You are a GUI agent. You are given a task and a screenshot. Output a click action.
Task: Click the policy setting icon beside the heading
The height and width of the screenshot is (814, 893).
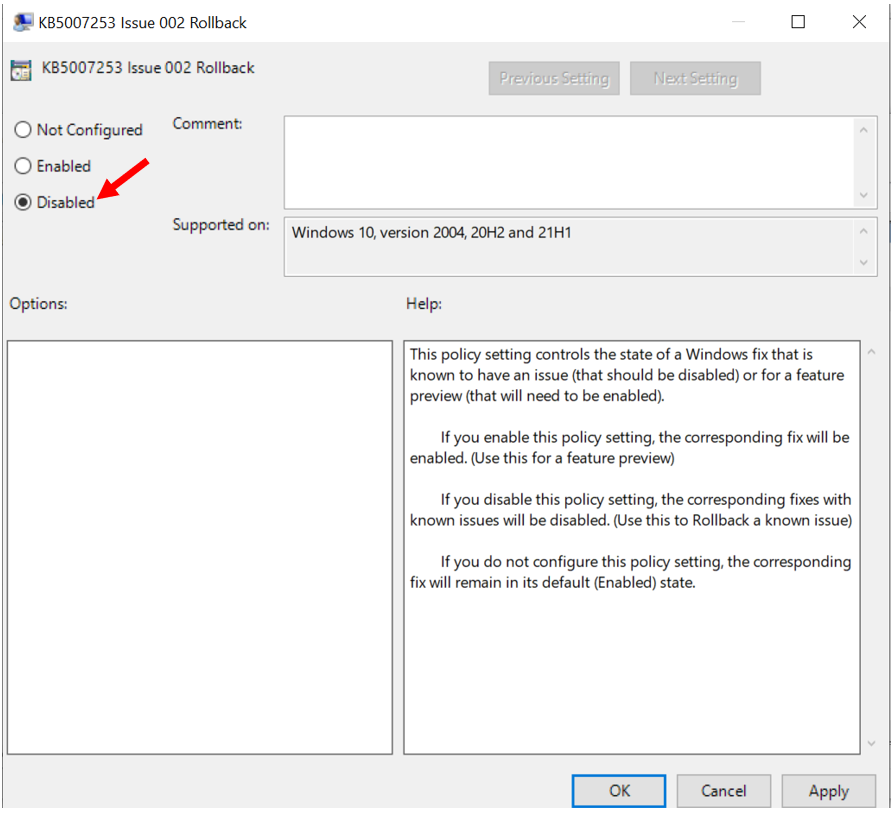coord(21,70)
